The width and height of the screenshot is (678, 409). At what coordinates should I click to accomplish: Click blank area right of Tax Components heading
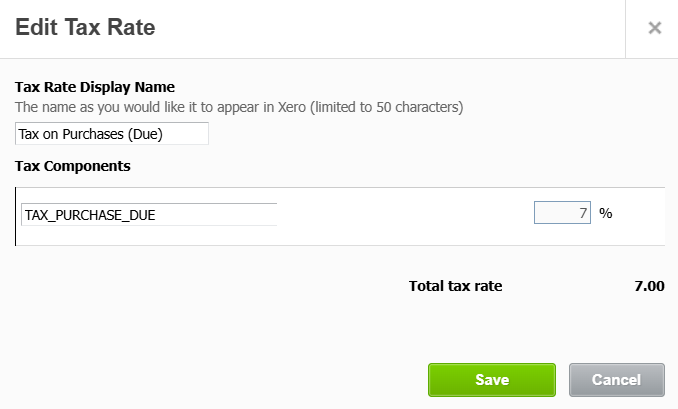tap(400, 165)
